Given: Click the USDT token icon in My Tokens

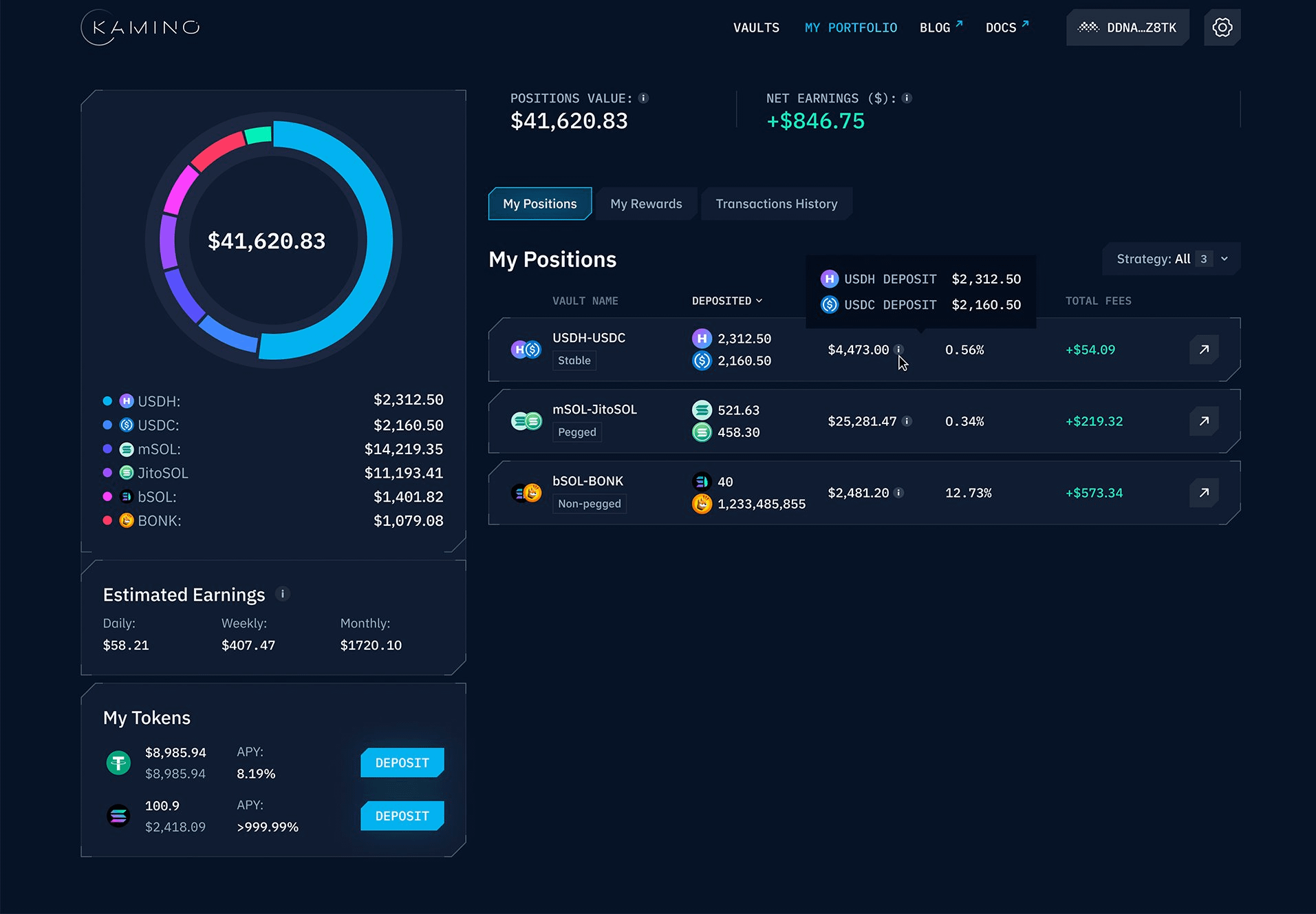Looking at the screenshot, I should (118, 763).
